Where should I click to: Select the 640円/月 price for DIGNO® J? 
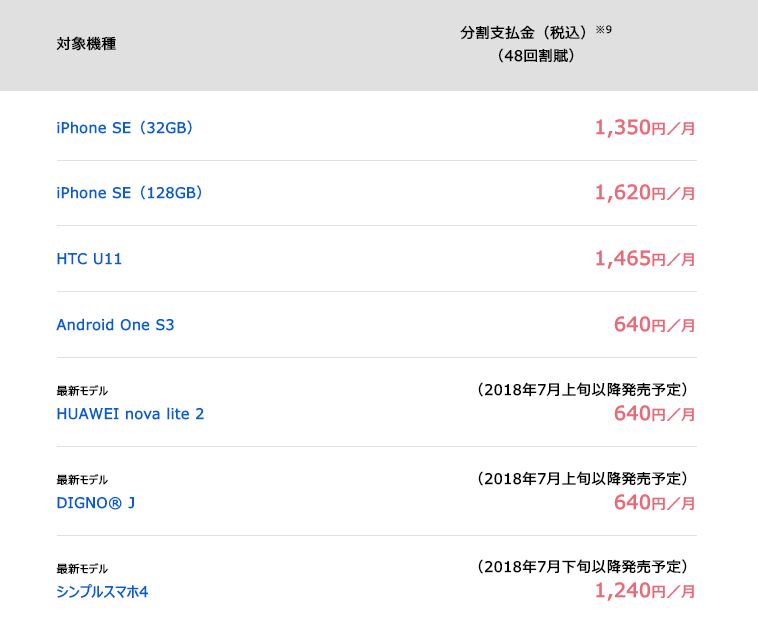click(x=655, y=502)
